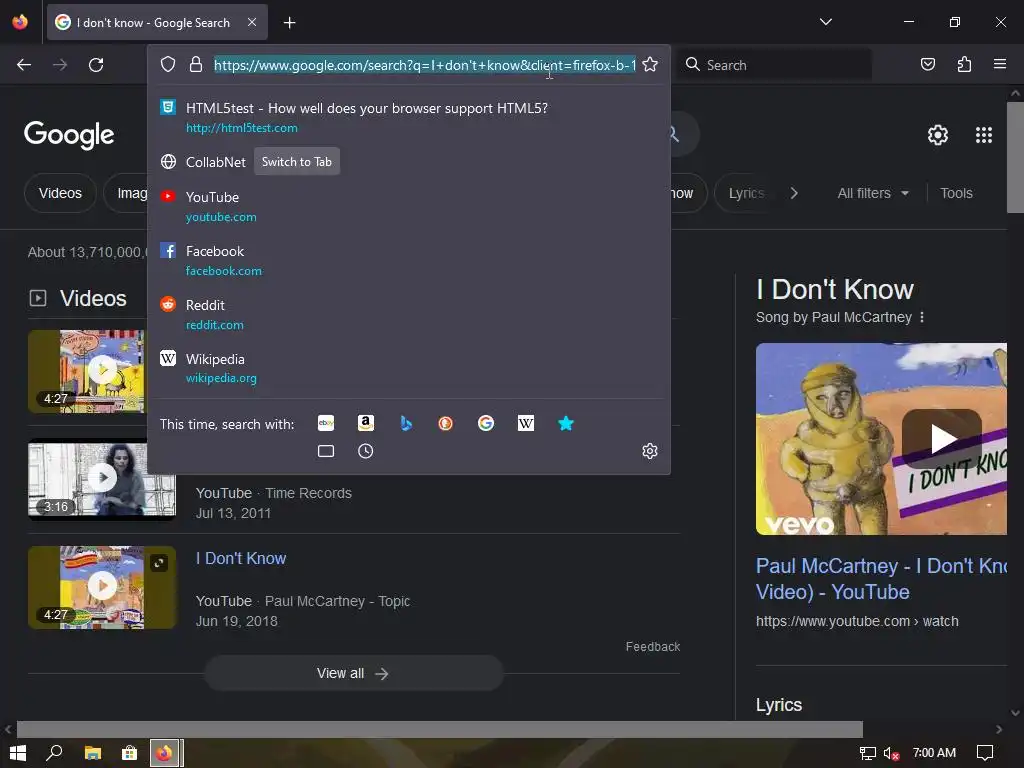The width and height of the screenshot is (1024, 768).
Task: Search this time with DuckDuckGo
Action: [445, 423]
